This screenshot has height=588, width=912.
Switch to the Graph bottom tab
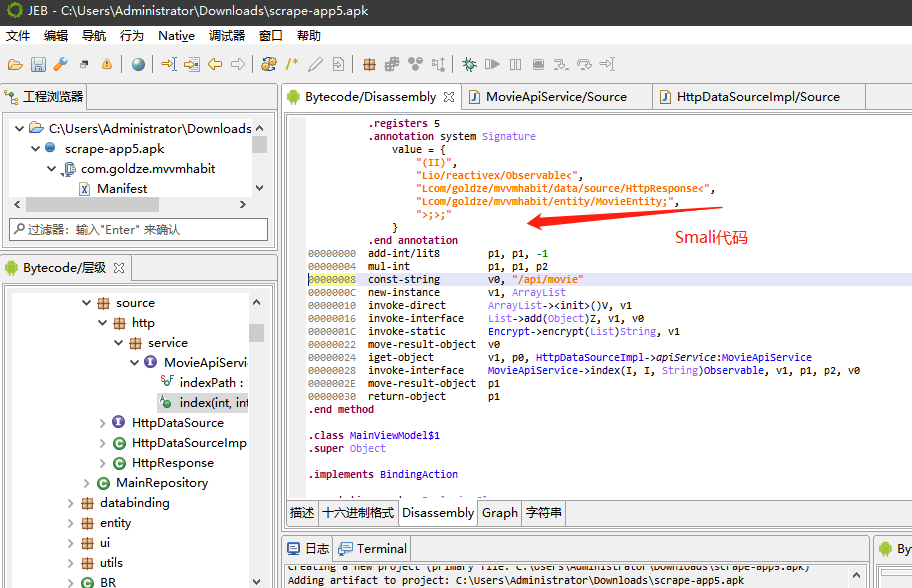point(500,513)
